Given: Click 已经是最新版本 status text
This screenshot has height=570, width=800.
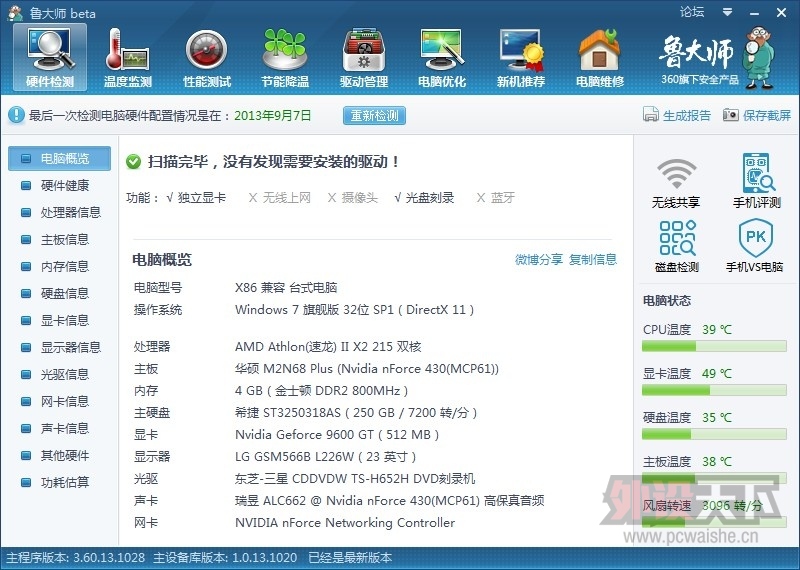Looking at the screenshot, I should point(351,558).
